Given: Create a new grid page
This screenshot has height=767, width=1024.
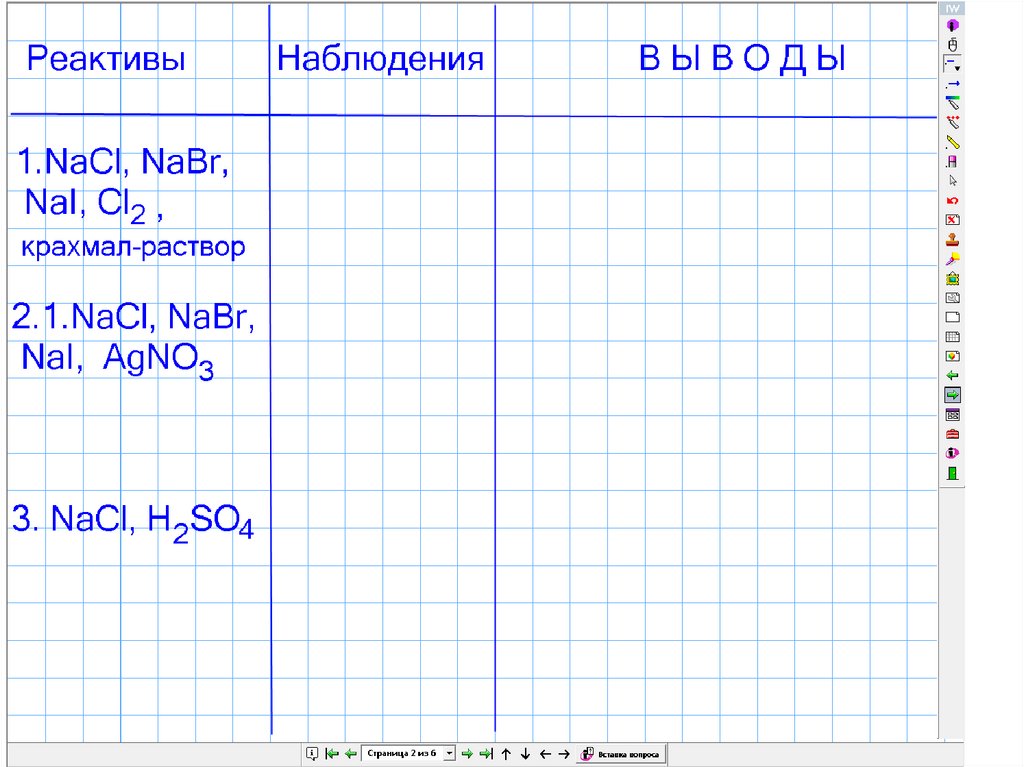Looking at the screenshot, I should [x=952, y=337].
